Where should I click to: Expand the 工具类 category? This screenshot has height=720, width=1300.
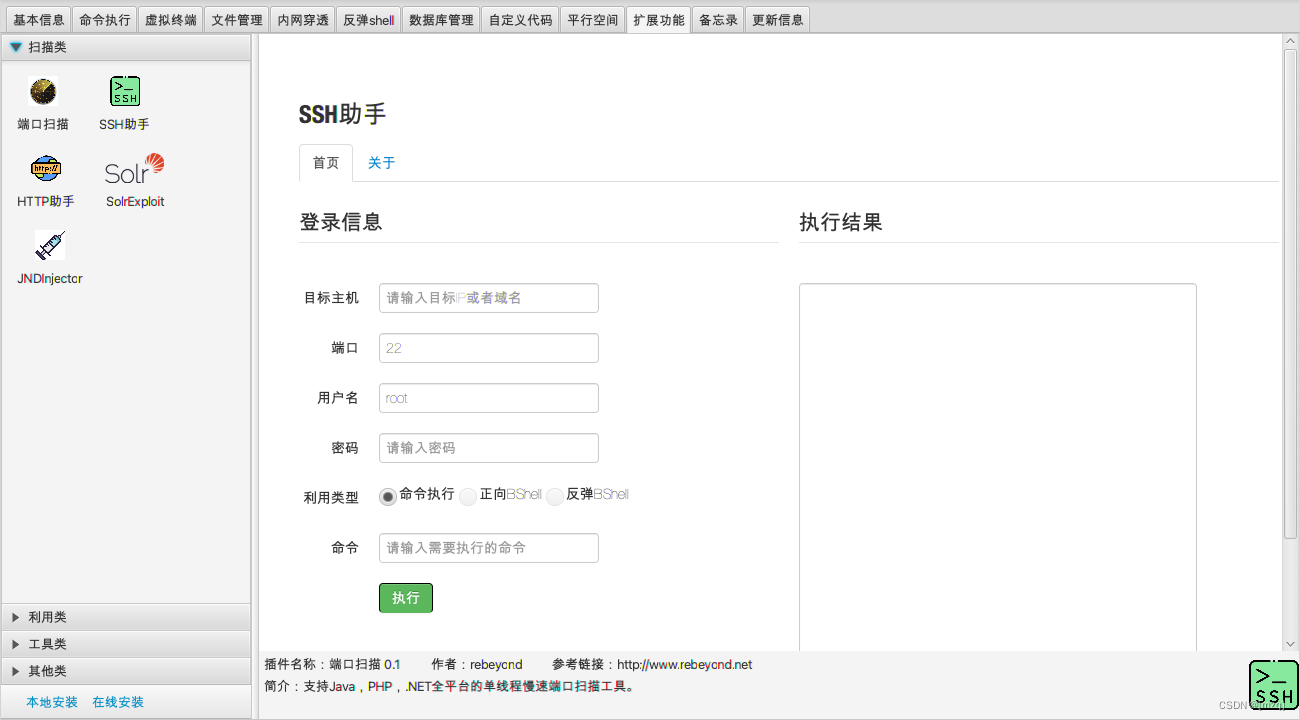(126, 644)
